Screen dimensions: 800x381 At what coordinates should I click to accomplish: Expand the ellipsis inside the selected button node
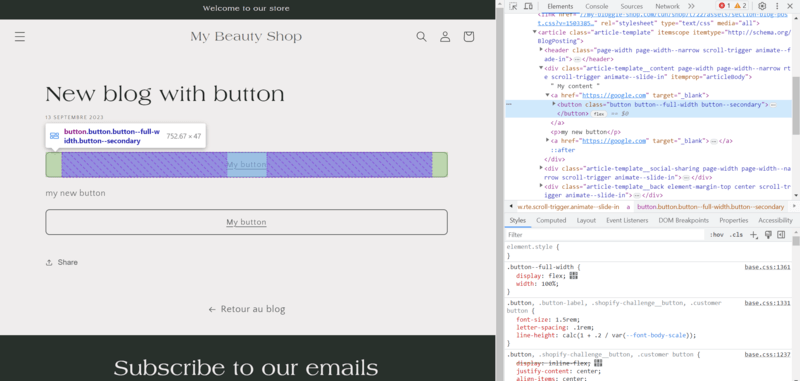coord(773,105)
